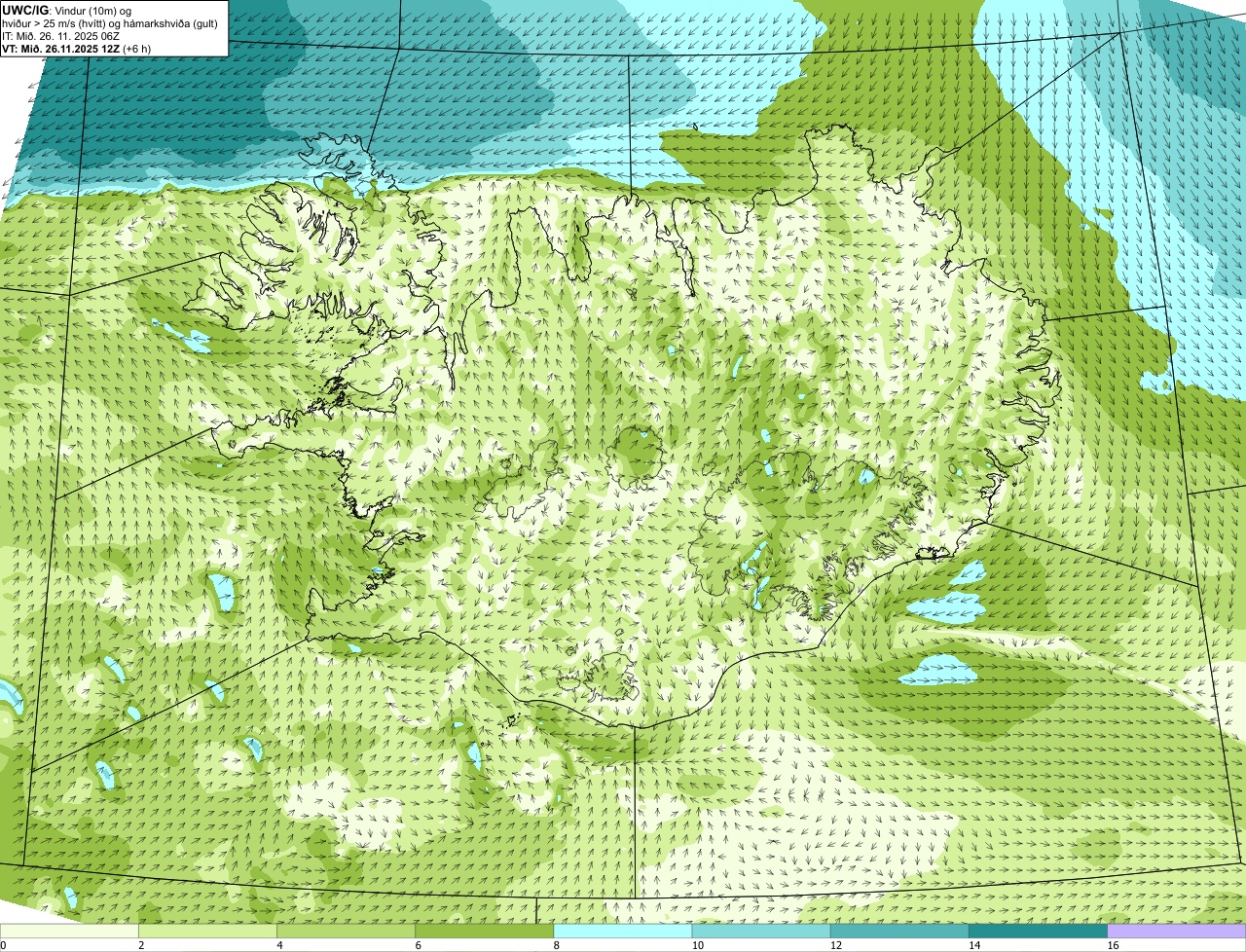Click the legend scale label '14'

974,945
